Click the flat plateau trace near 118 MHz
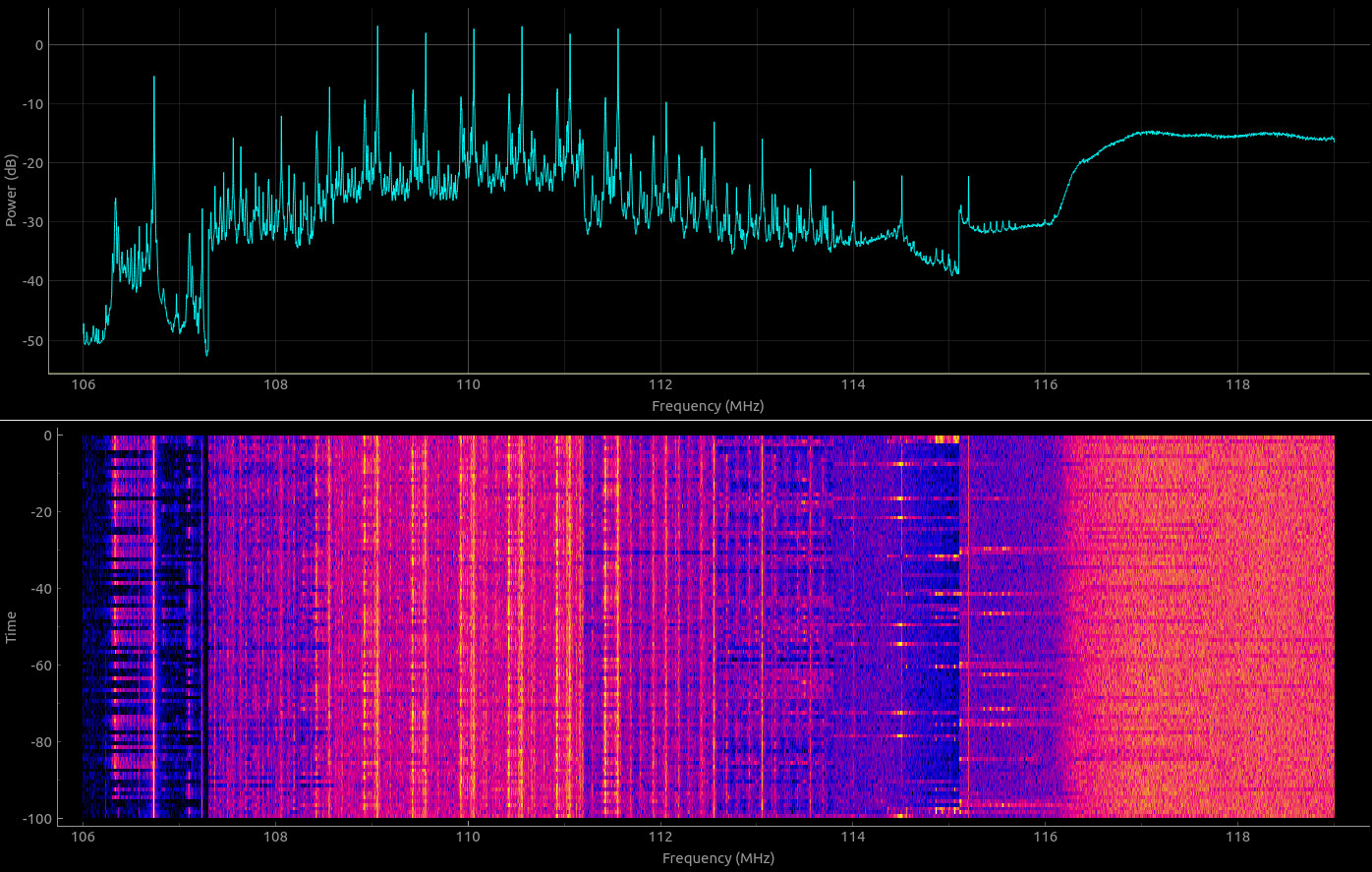The image size is (1372, 872). point(1238,136)
